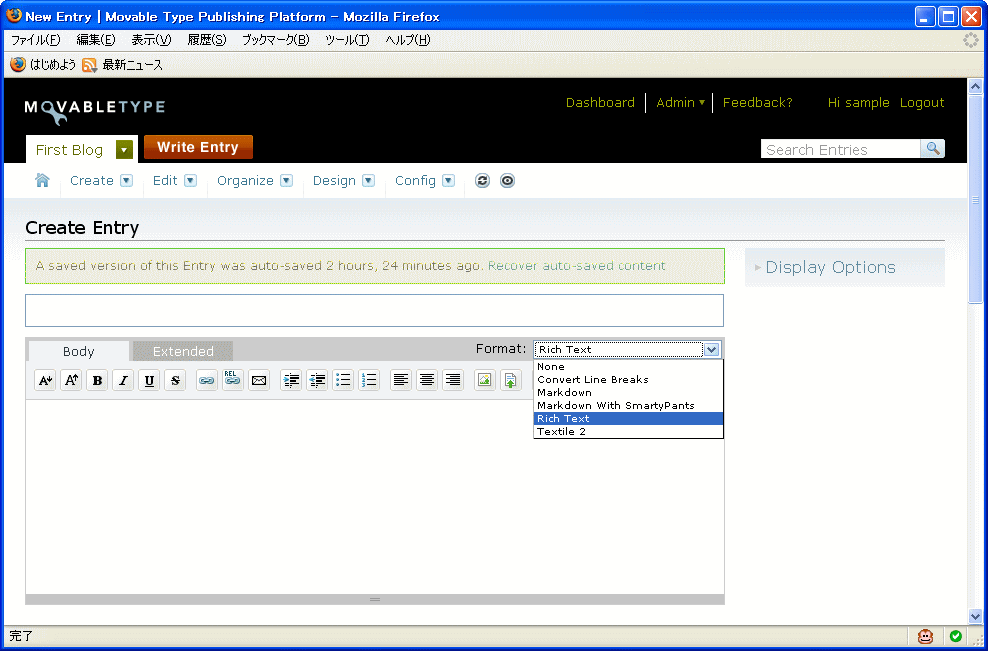The height and width of the screenshot is (651, 988).
Task: Open the Design menu dropdown arrow
Action: [x=369, y=181]
